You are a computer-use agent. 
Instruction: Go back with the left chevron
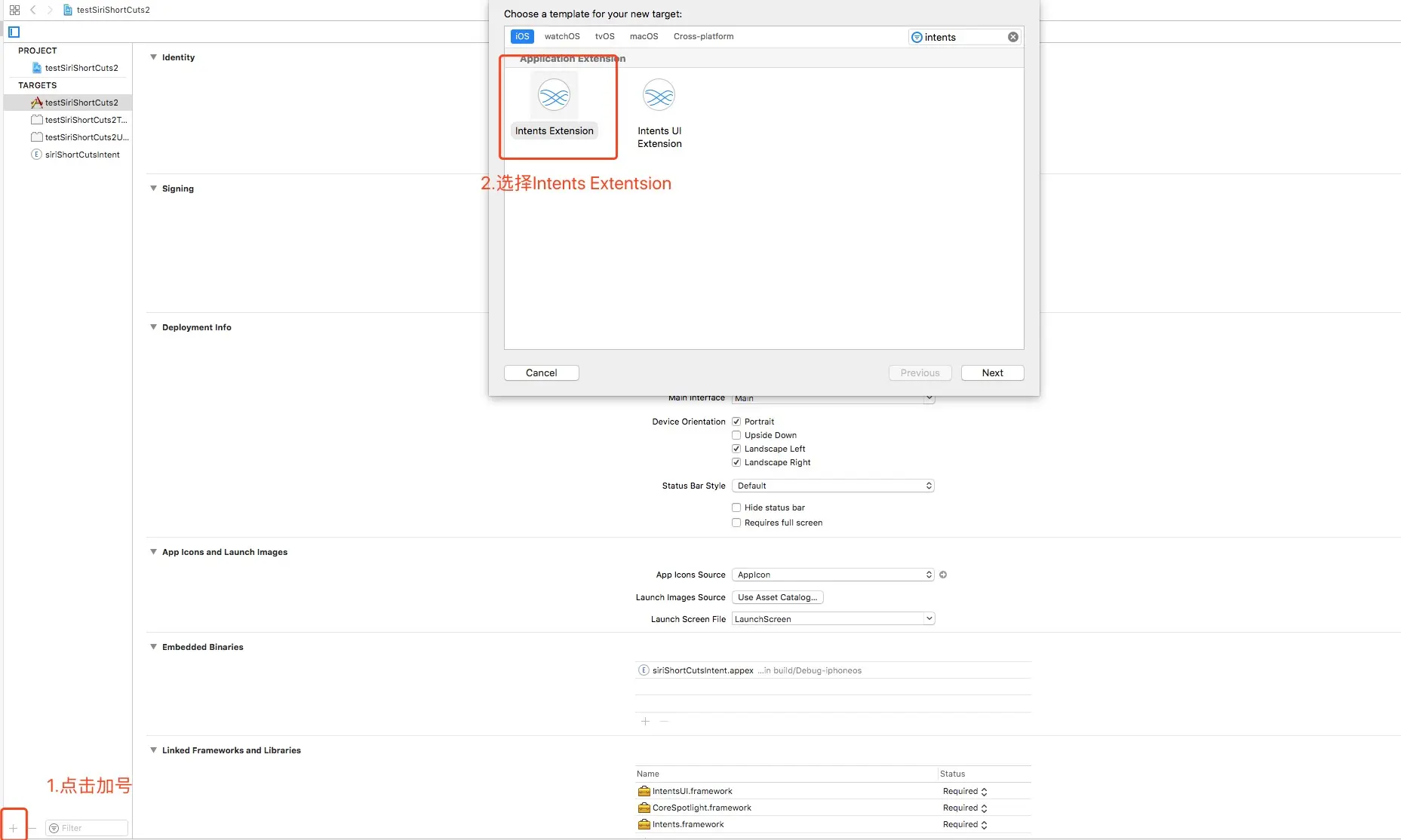[x=33, y=10]
